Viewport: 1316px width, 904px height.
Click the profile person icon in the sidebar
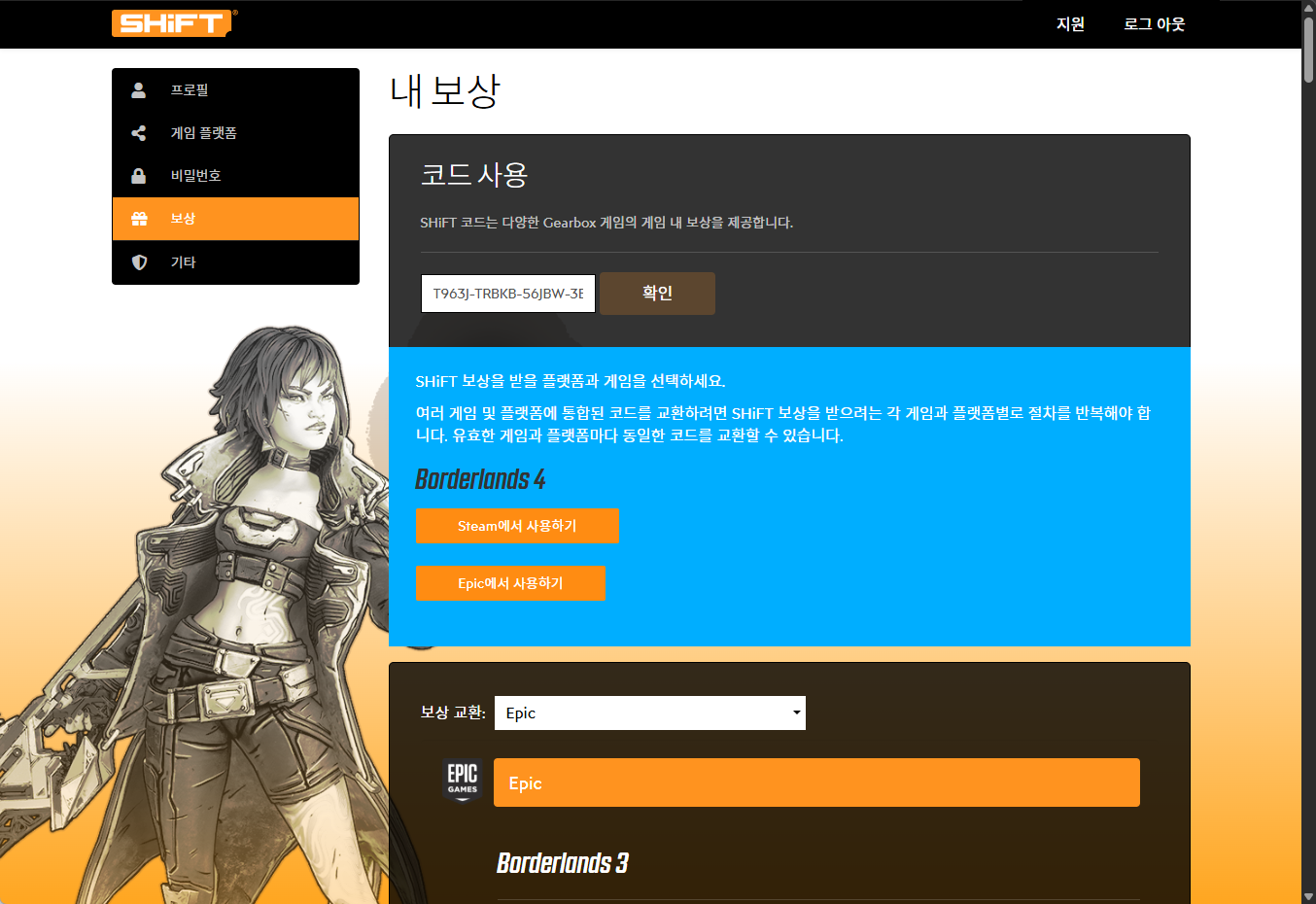pyautogui.click(x=139, y=89)
